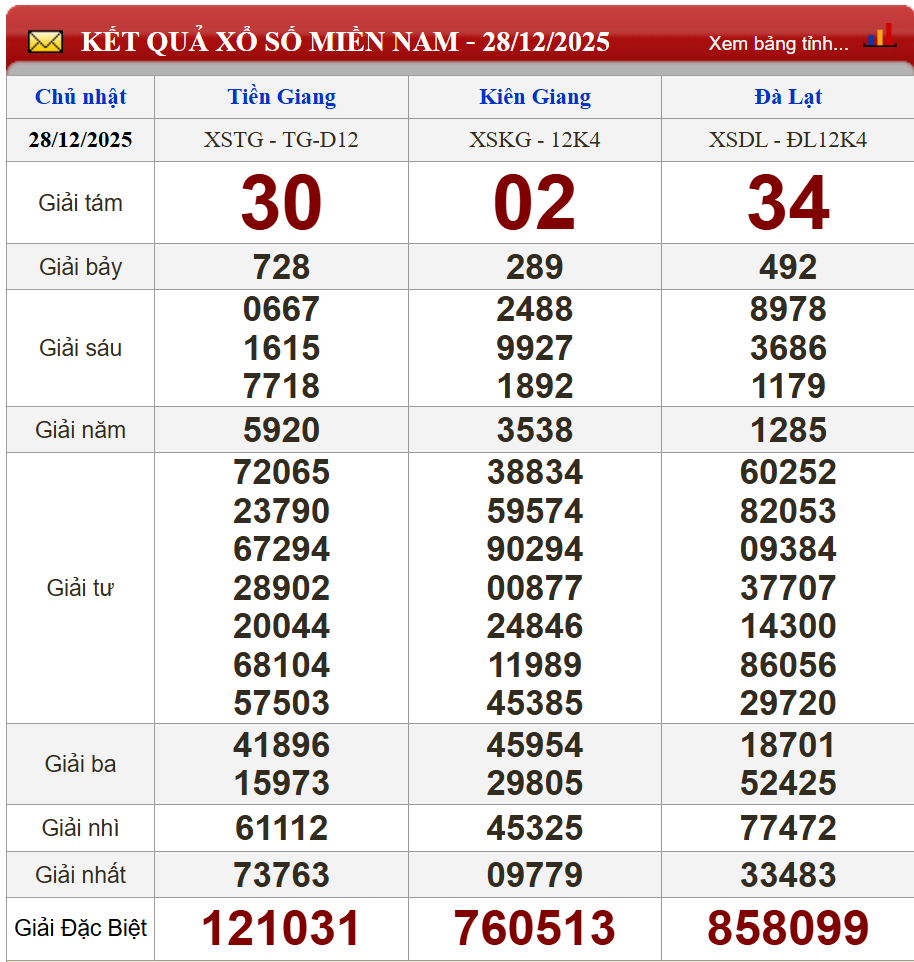Viewport: 914px width, 962px height.
Task: Click the bar chart statistics icon
Action: click(879, 37)
